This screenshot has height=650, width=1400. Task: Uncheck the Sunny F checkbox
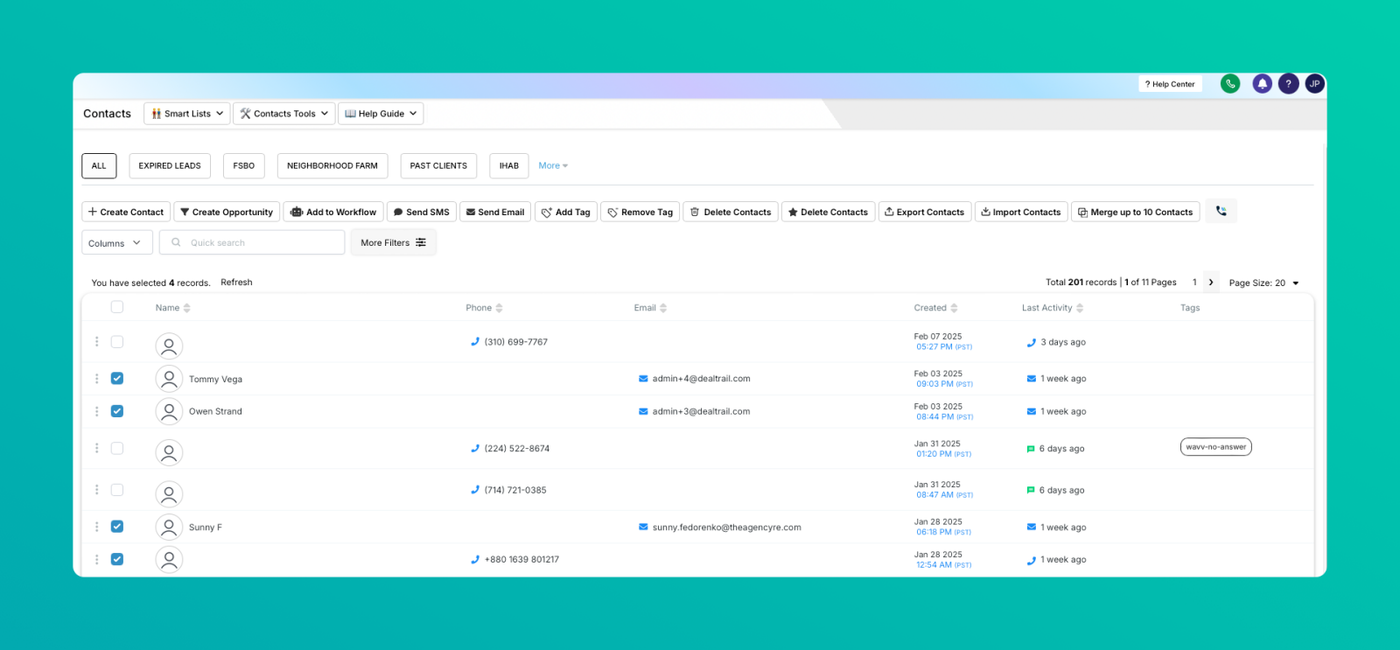point(117,527)
